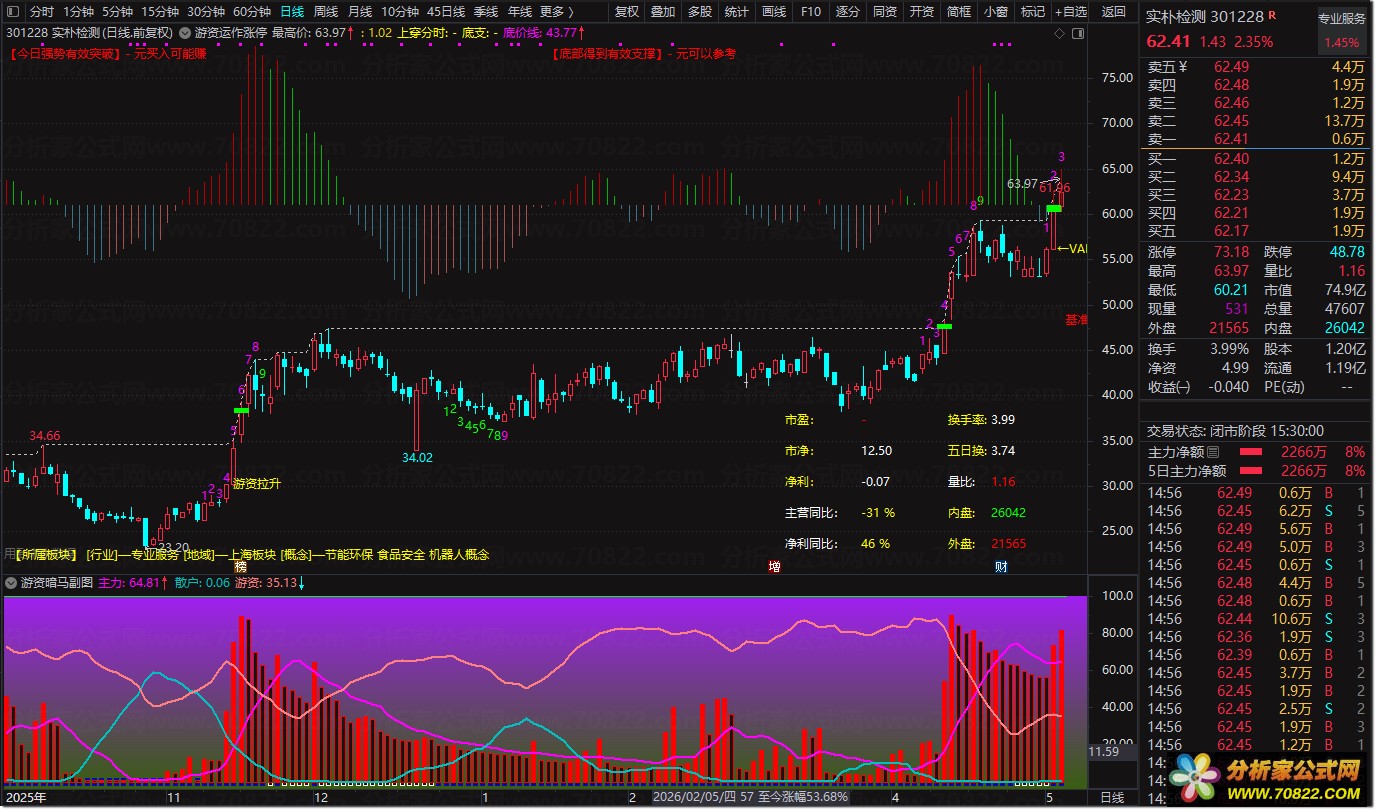The height and width of the screenshot is (810, 1377).
Task: Toggle 复权 price adjustment
Action: (627, 12)
